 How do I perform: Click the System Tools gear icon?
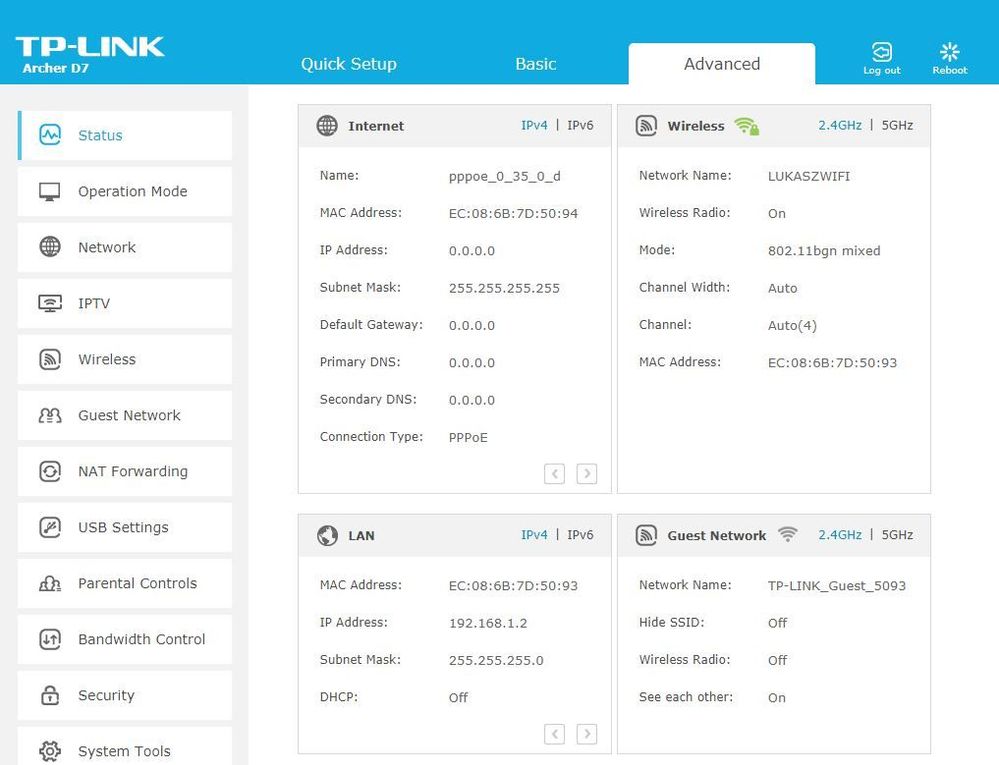(50, 750)
